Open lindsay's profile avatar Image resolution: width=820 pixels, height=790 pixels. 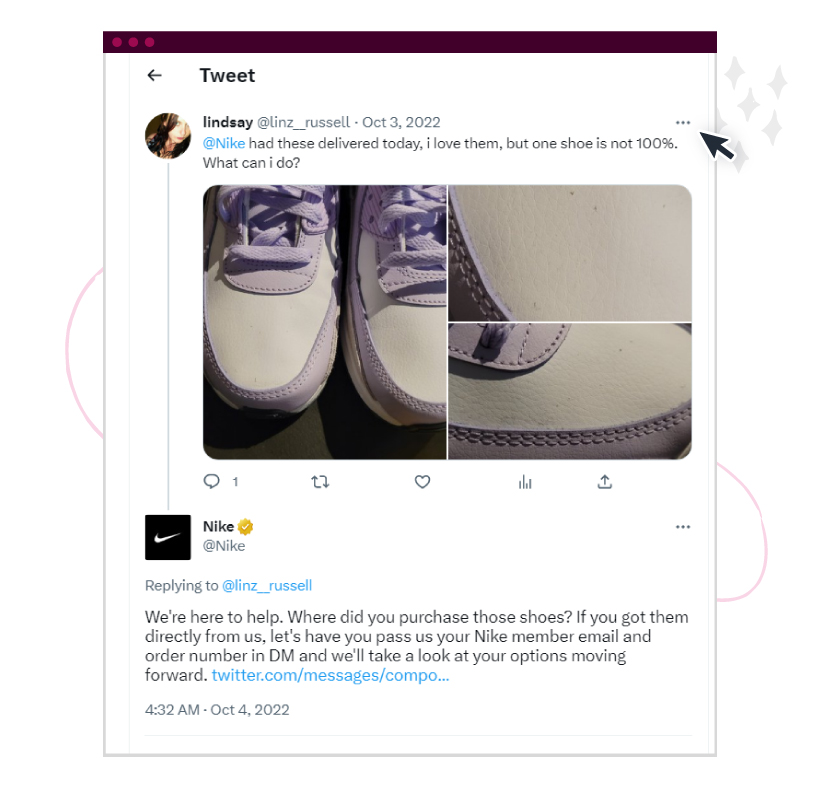168,136
